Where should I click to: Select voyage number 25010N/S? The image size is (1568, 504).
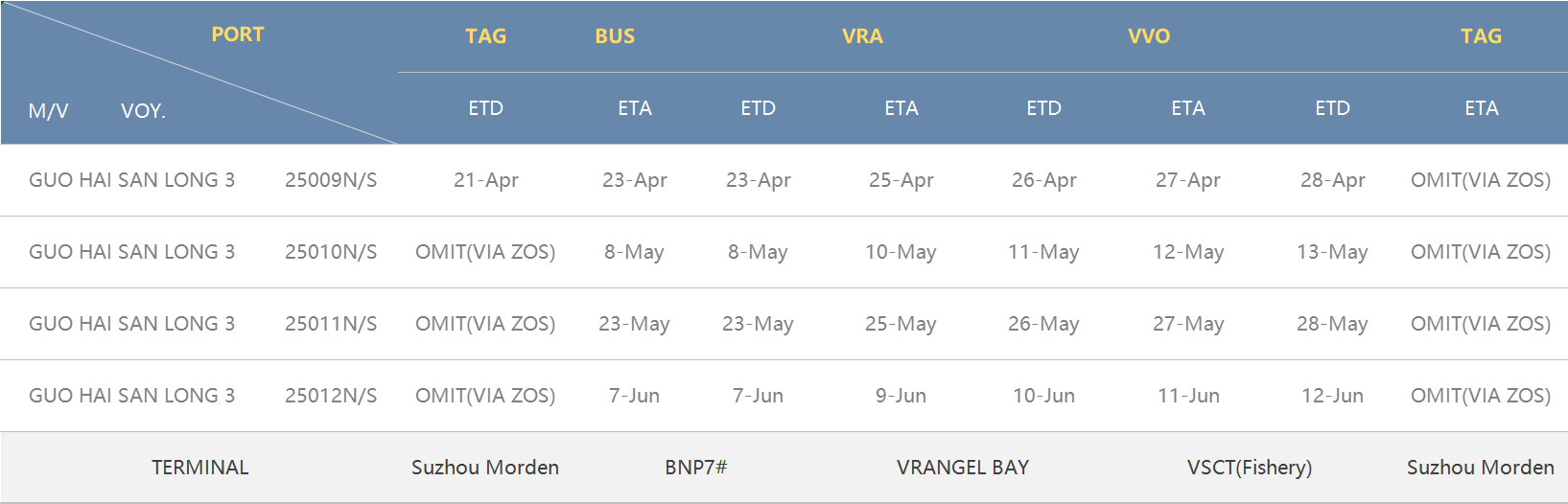(x=331, y=252)
